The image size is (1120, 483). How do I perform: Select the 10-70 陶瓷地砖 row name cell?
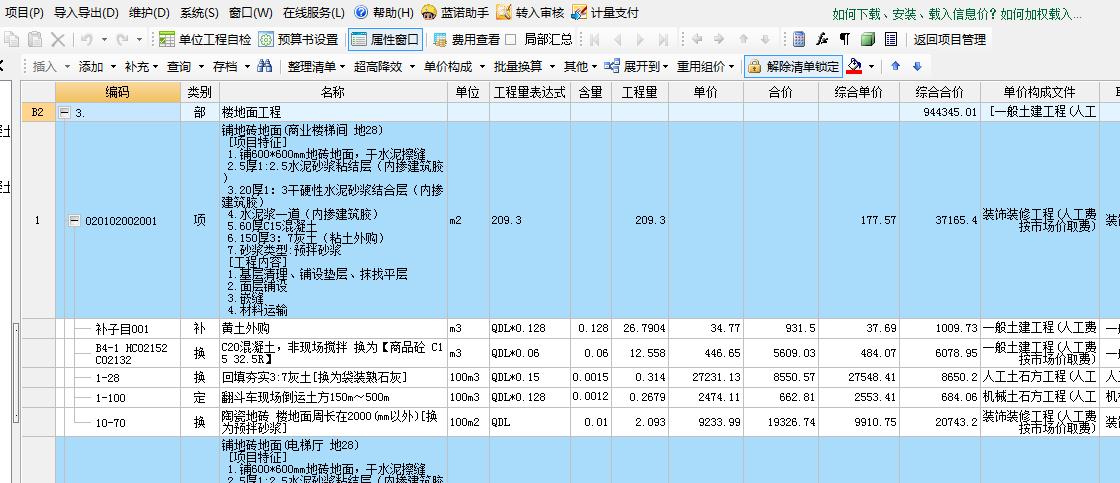334,423
